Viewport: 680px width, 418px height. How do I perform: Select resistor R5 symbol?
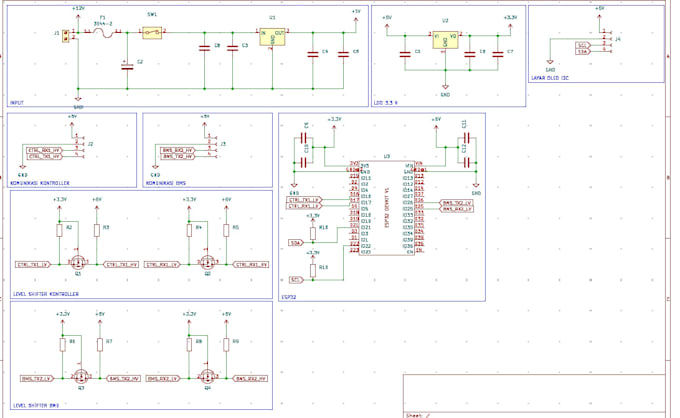226,230
